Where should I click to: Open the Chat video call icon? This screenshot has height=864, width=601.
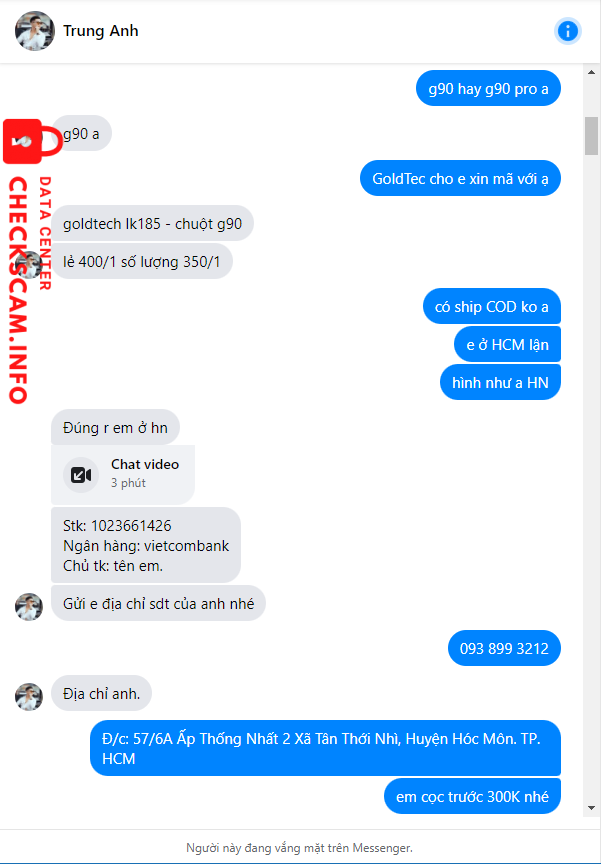[80, 474]
